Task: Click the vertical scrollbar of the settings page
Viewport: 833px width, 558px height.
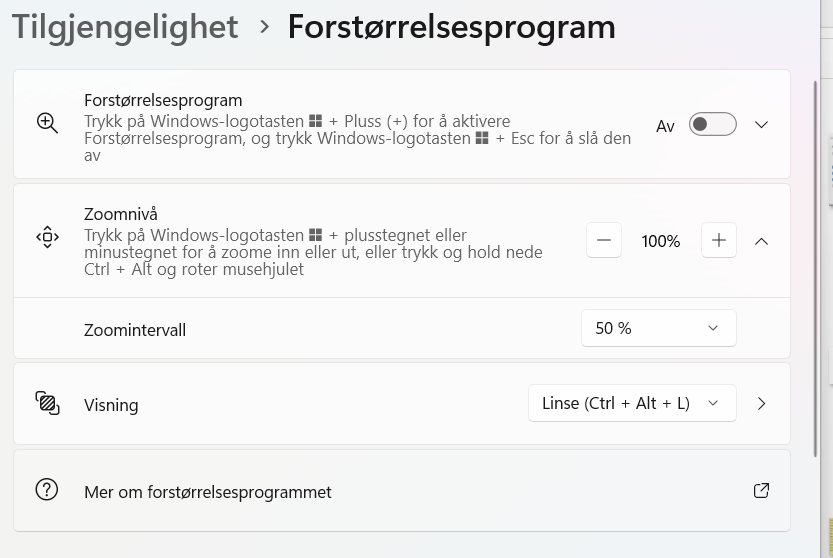Action: 815,268
